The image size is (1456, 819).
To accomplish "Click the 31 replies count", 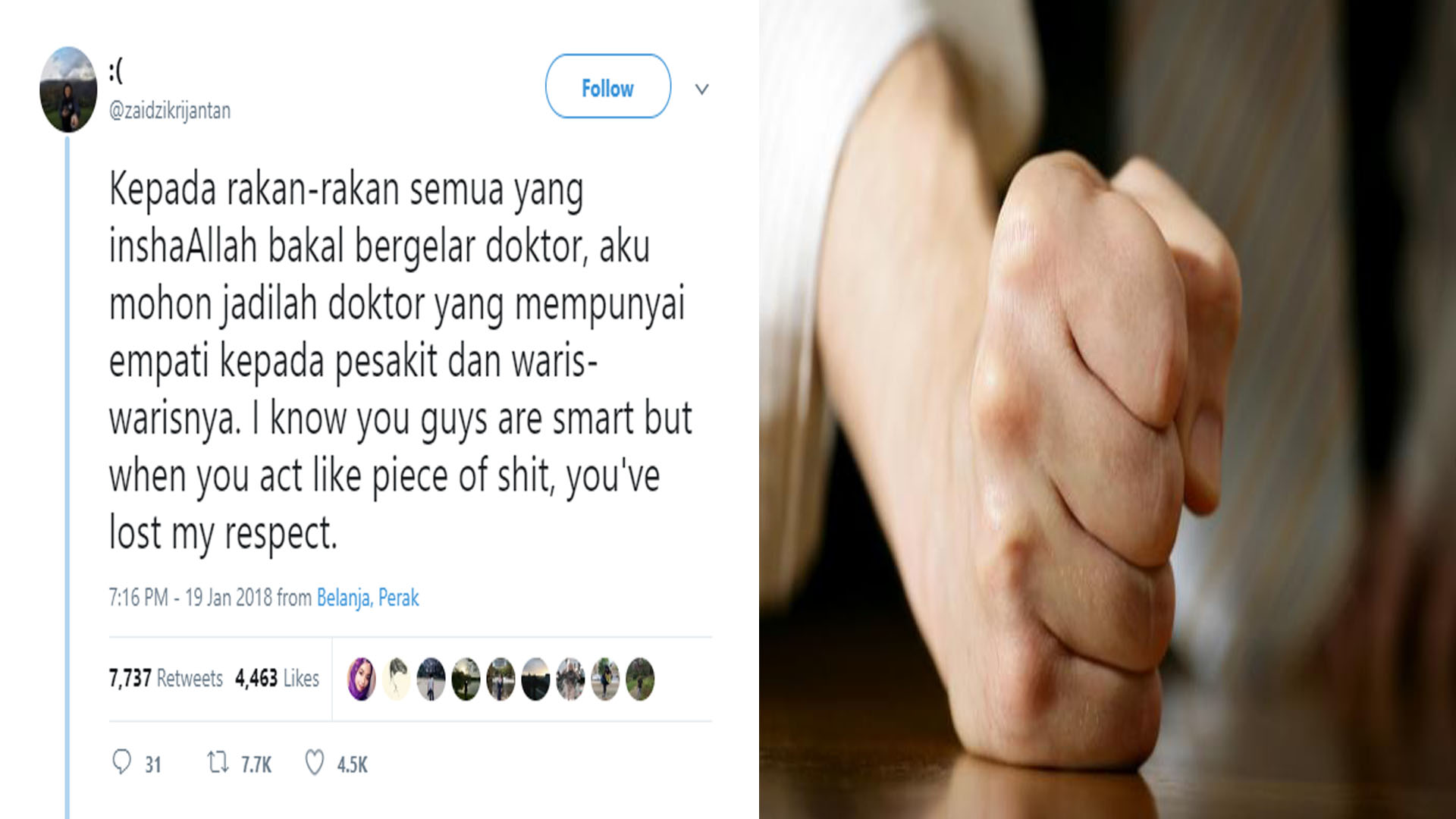I will 153,764.
